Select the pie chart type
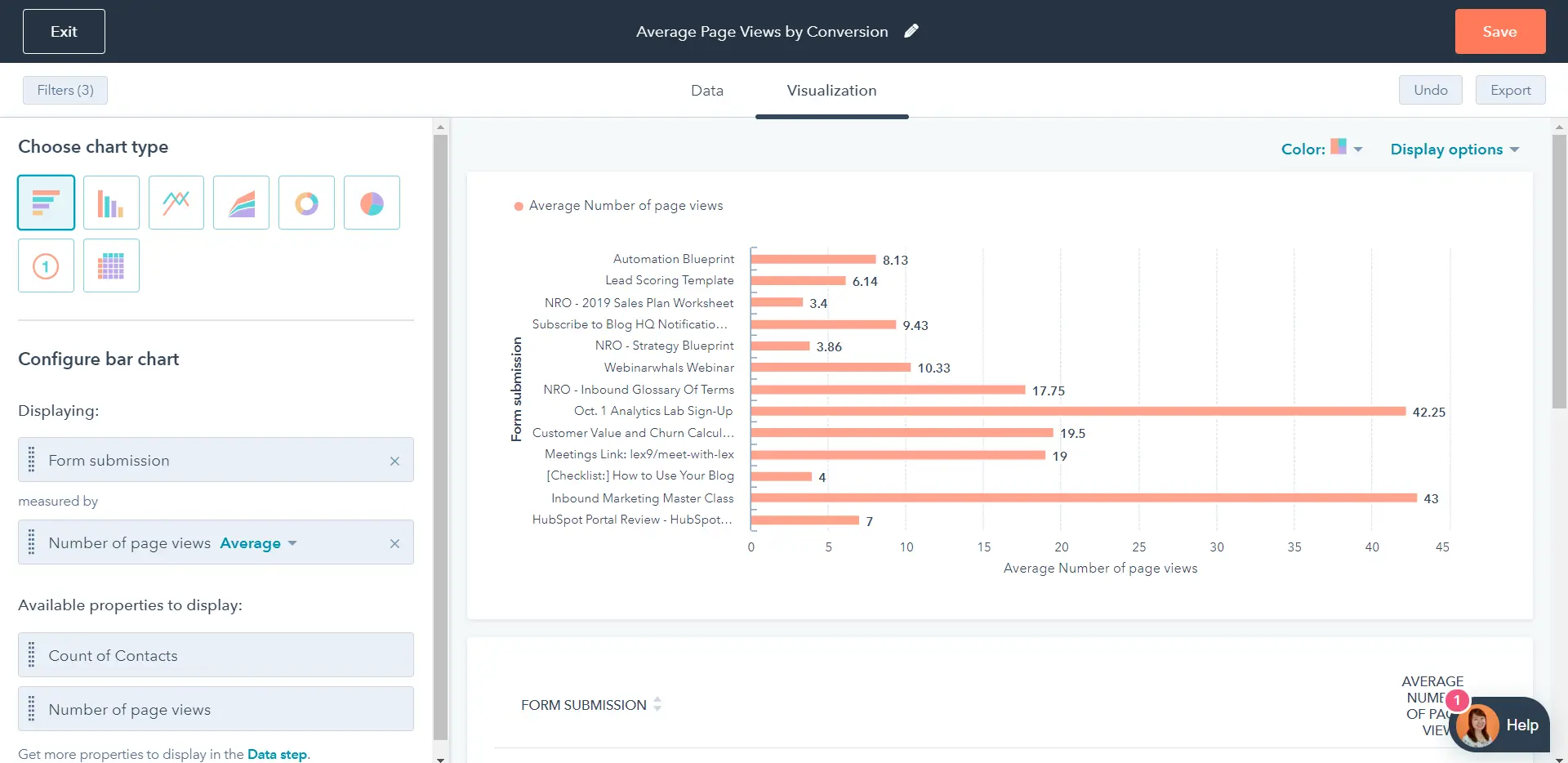The height and width of the screenshot is (763, 1568). [x=372, y=202]
